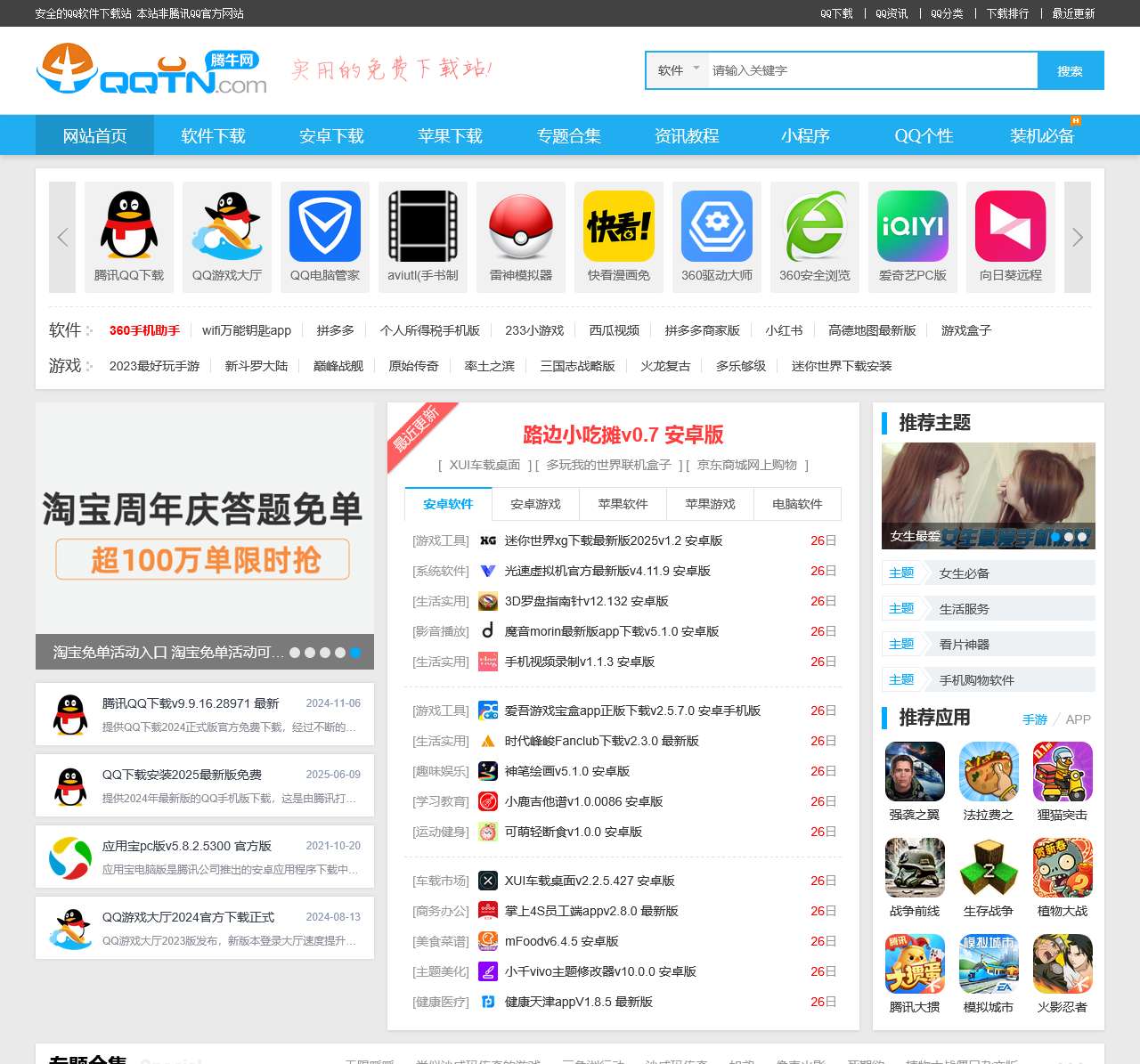Open the 小红书 software link
The image size is (1140, 1064).
click(x=784, y=330)
